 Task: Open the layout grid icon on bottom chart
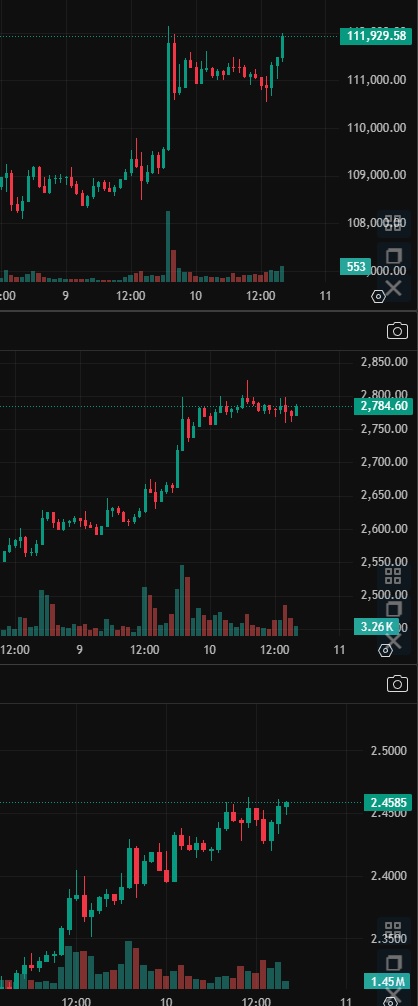pyautogui.click(x=392, y=929)
